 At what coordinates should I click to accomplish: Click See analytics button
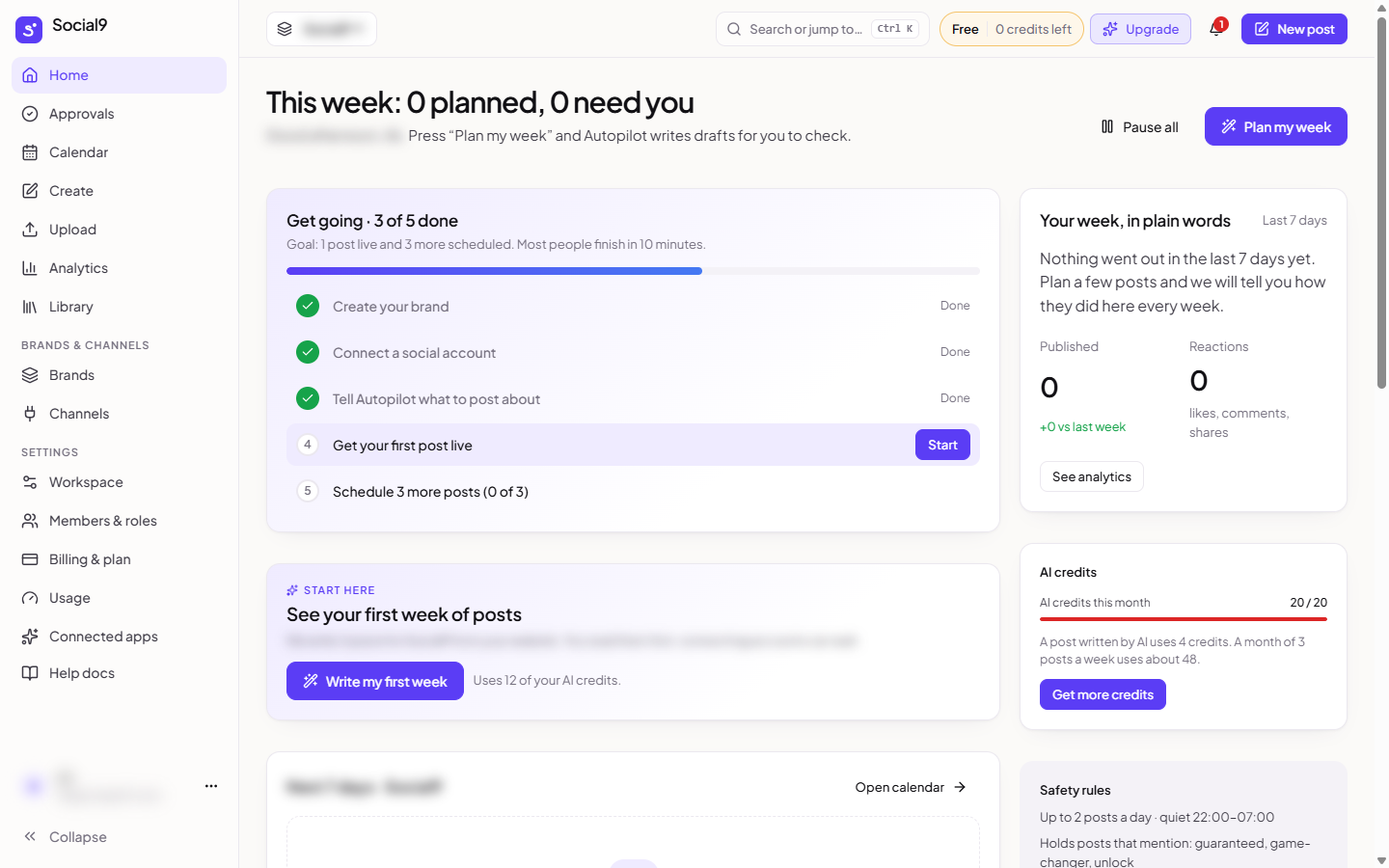(x=1091, y=476)
